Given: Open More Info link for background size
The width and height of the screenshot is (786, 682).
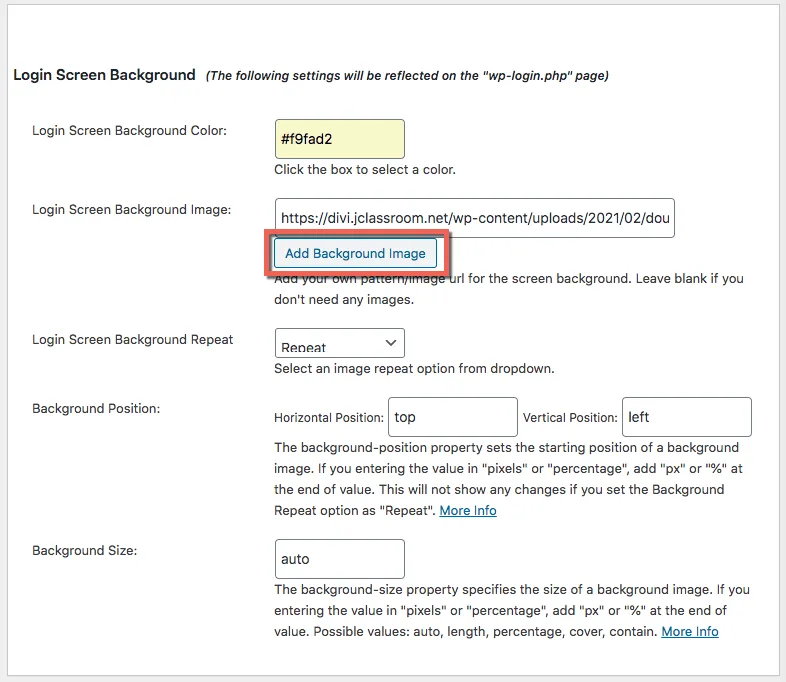Looking at the screenshot, I should (689, 631).
